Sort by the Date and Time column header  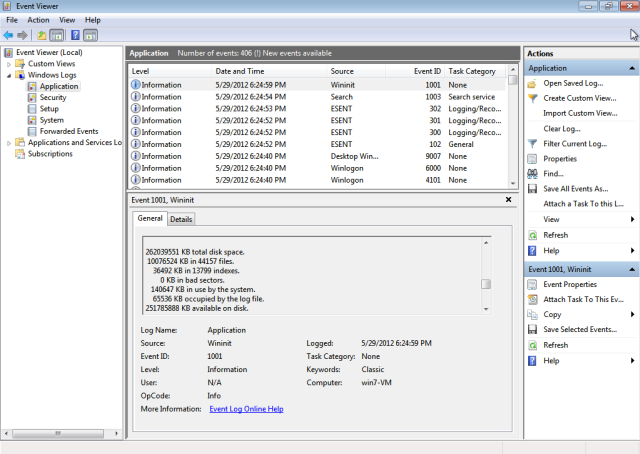[269, 71]
